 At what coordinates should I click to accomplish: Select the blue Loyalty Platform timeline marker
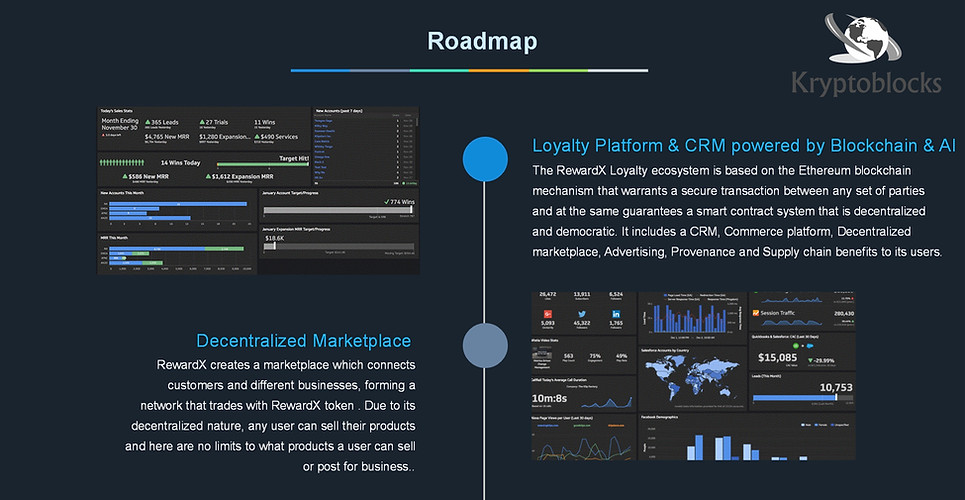point(485,159)
